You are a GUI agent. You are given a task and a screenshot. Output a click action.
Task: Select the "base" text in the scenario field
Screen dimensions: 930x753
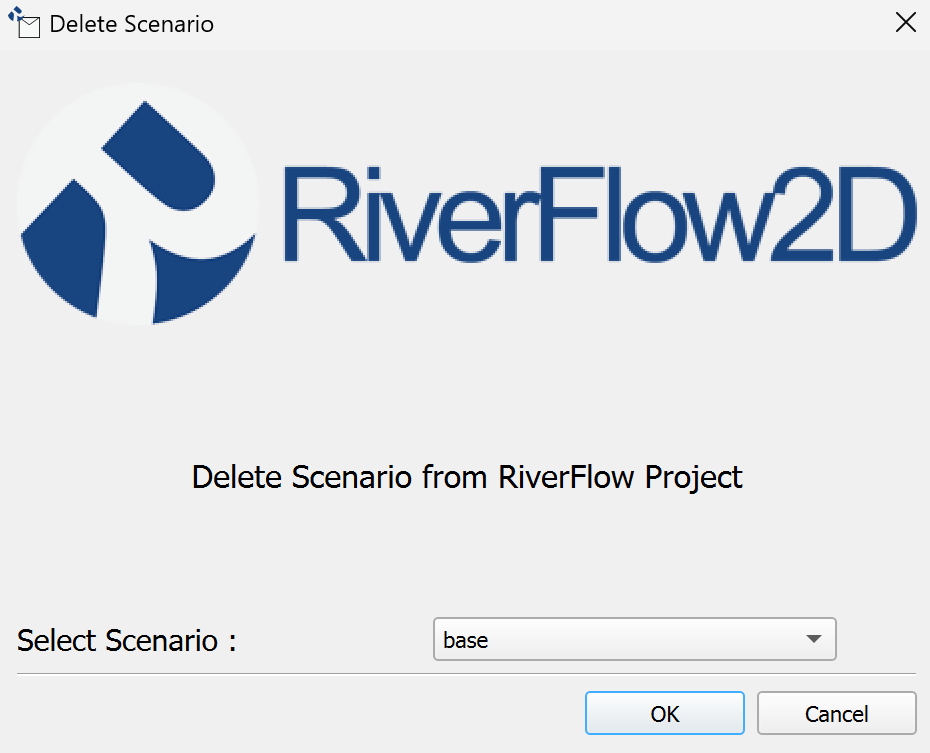pos(466,640)
